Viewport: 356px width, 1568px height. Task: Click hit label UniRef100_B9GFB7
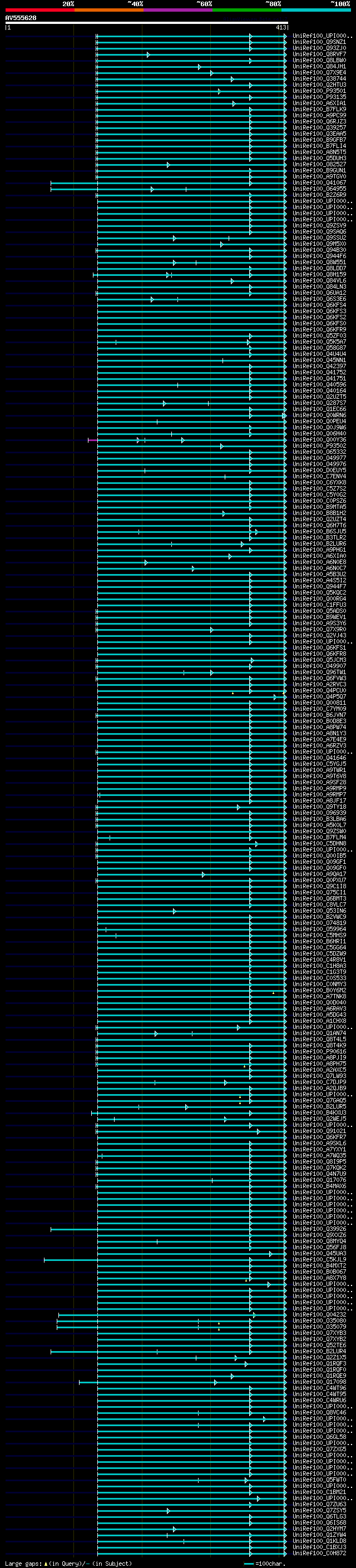pyautogui.click(x=319, y=140)
